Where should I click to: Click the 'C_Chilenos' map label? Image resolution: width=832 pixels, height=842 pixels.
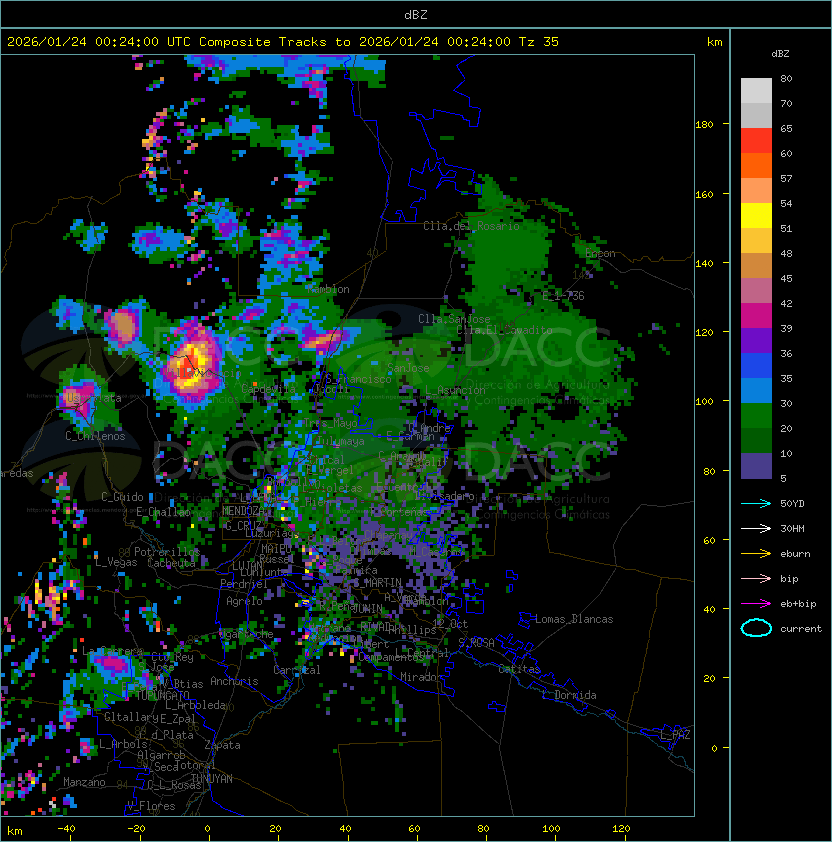(95, 436)
